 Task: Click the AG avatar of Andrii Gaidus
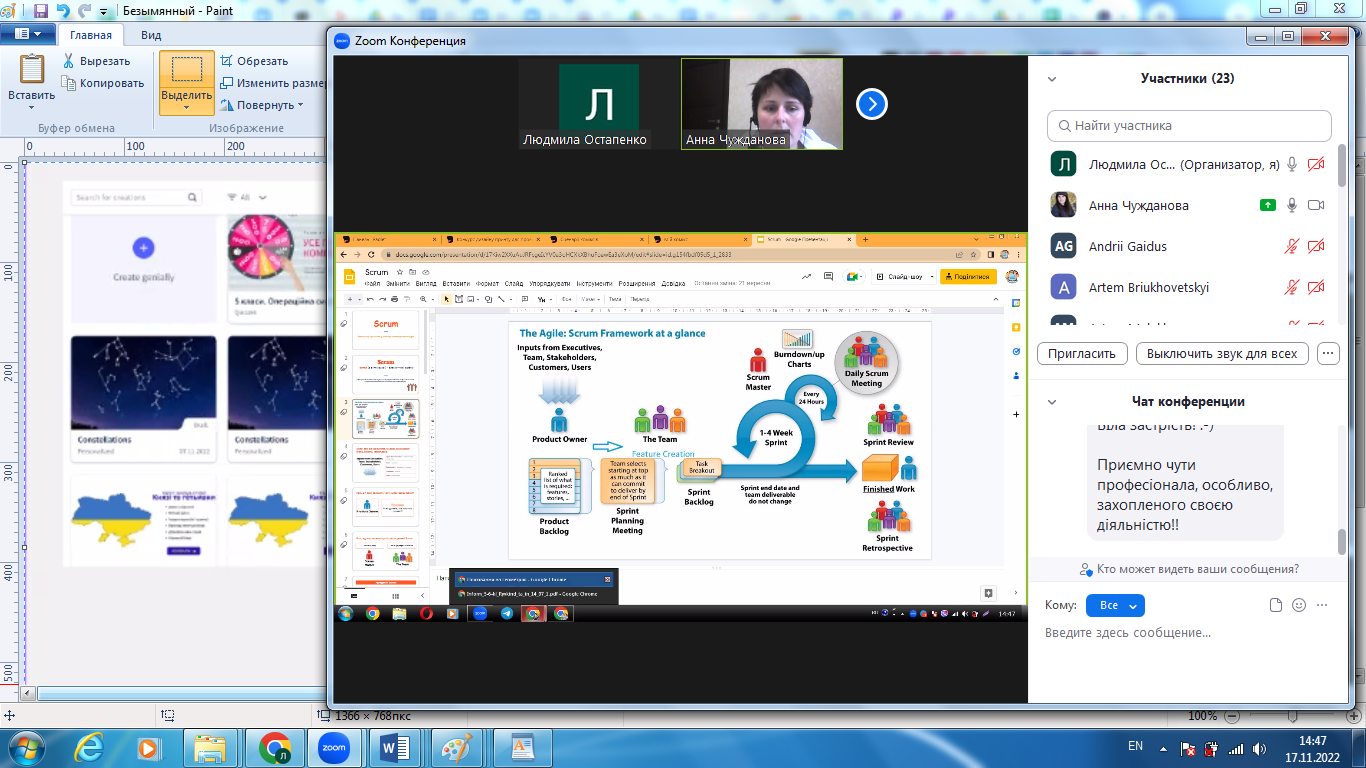(x=1063, y=246)
